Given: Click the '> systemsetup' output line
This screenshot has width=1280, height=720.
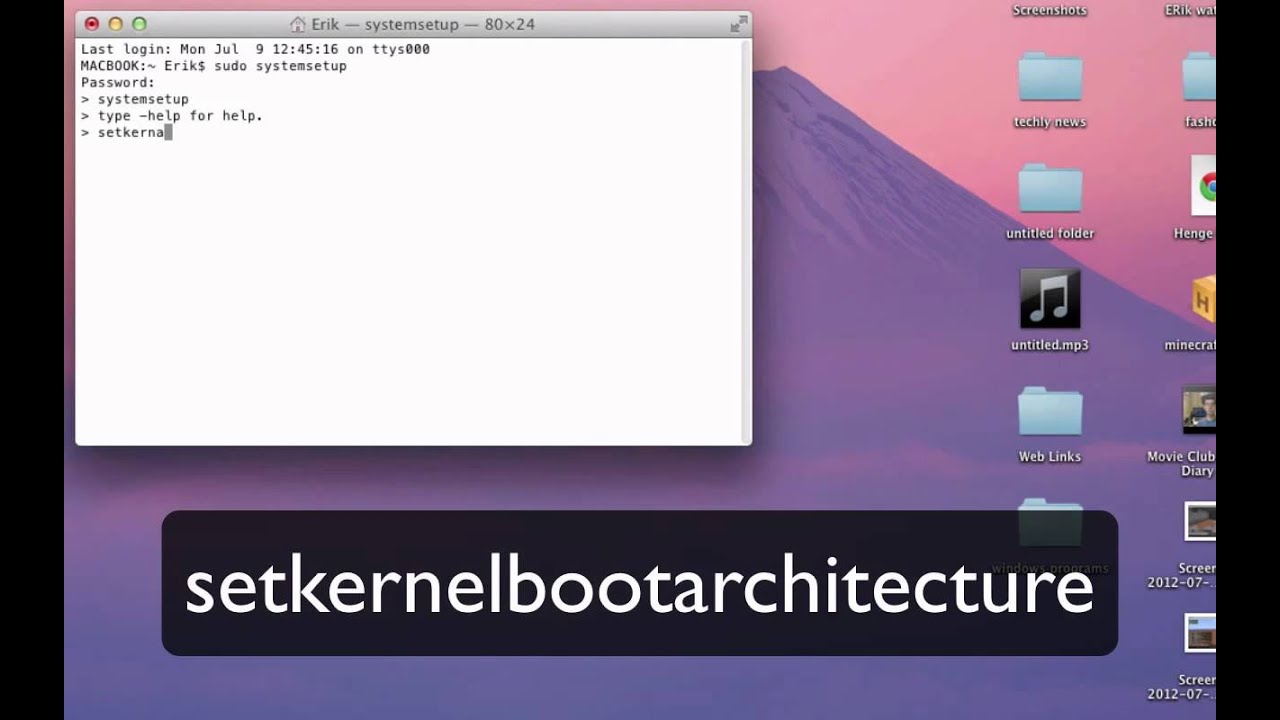Looking at the screenshot, I should pos(135,99).
